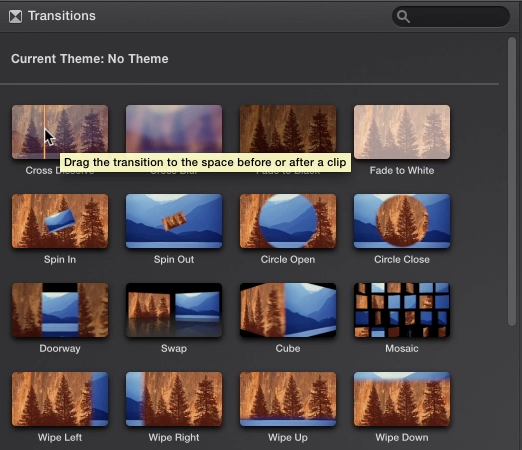The height and width of the screenshot is (450, 522).
Task: Pick the Wipe Left transition thumbnail
Action: [x=60, y=399]
